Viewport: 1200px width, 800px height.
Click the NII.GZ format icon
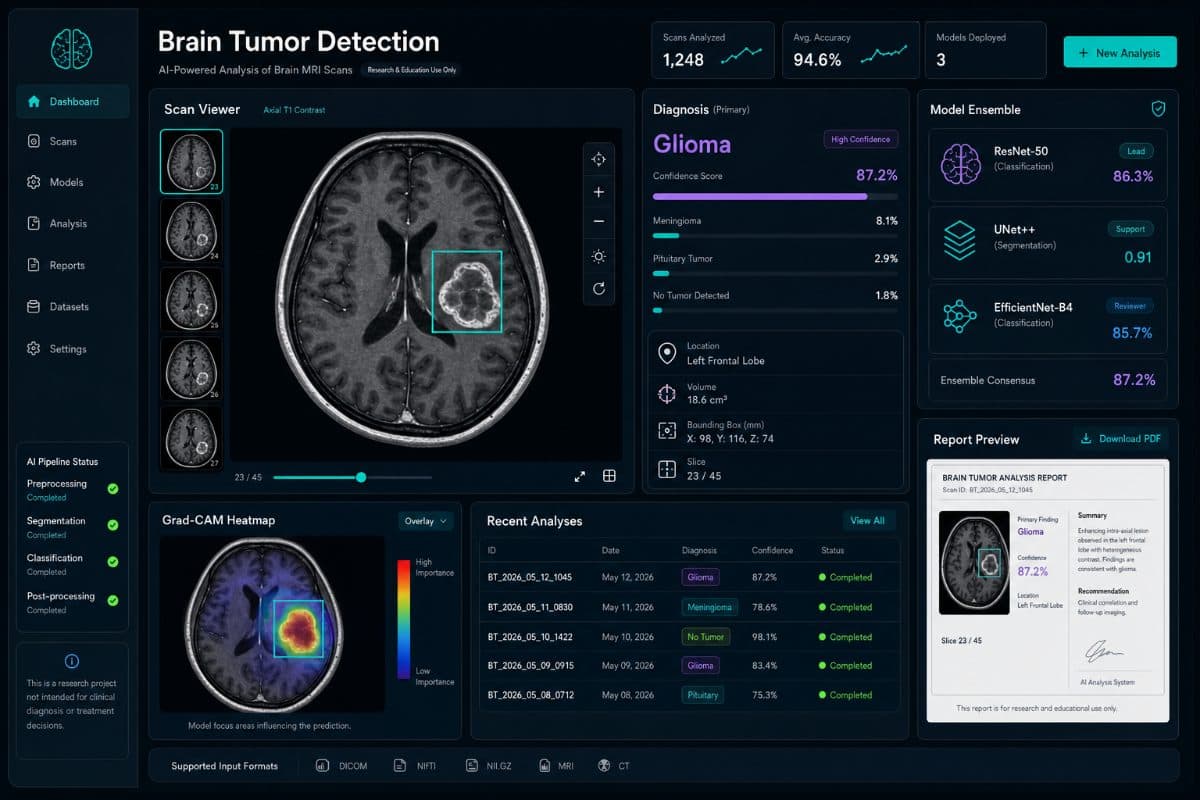pos(471,766)
